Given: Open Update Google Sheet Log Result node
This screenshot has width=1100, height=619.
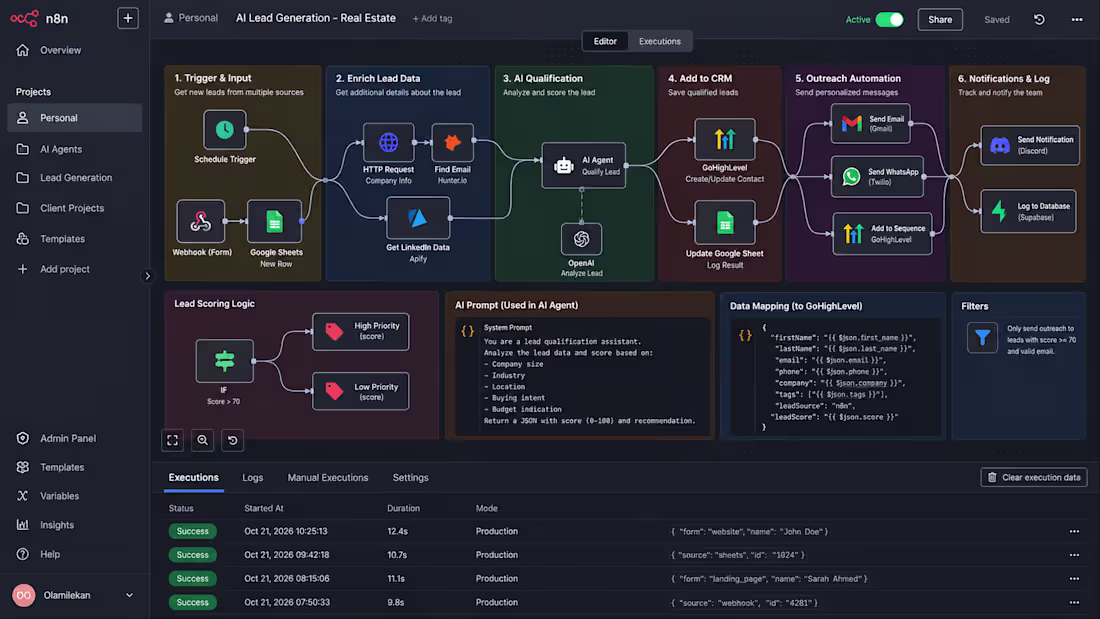Looking at the screenshot, I should click(x=725, y=223).
